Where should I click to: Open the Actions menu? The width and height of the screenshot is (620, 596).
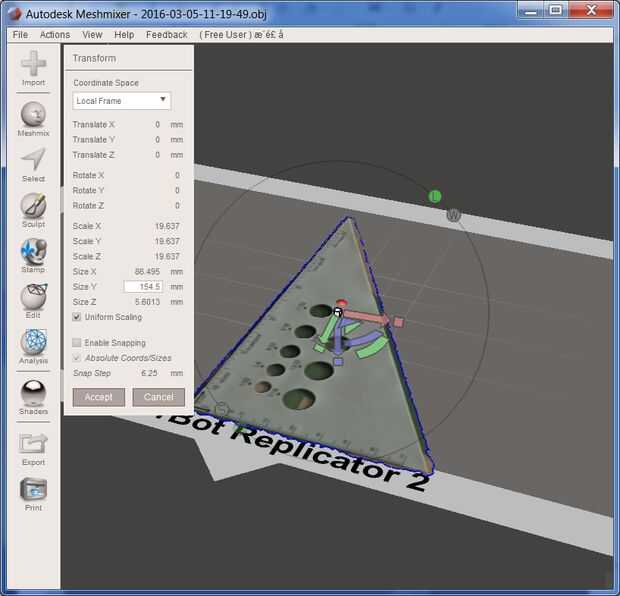(x=55, y=35)
